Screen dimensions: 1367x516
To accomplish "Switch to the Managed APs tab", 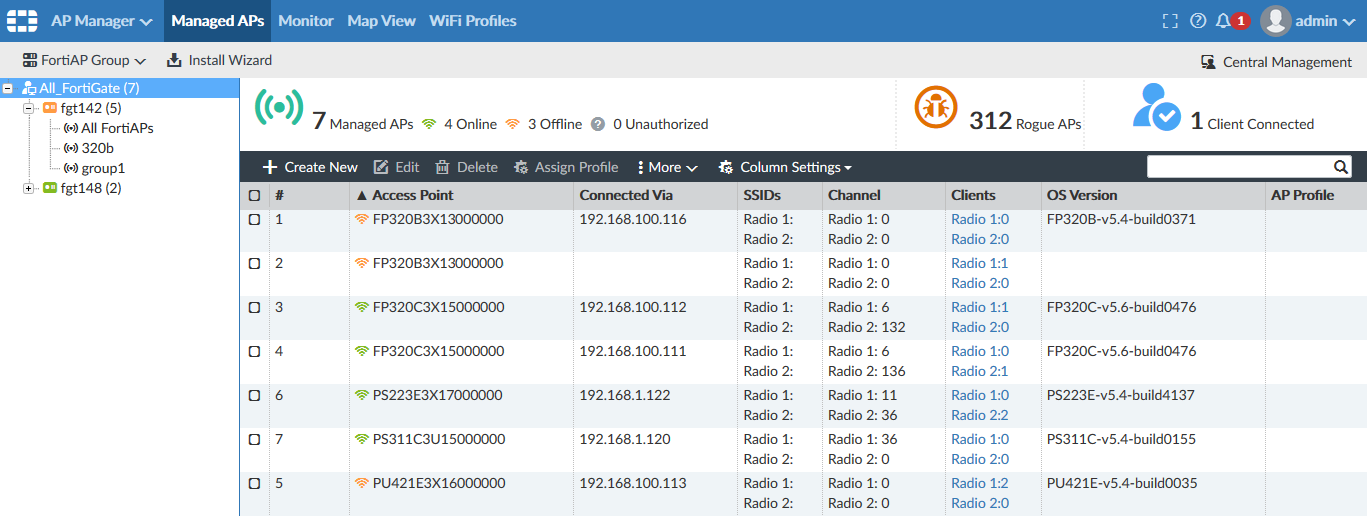I will point(218,21).
